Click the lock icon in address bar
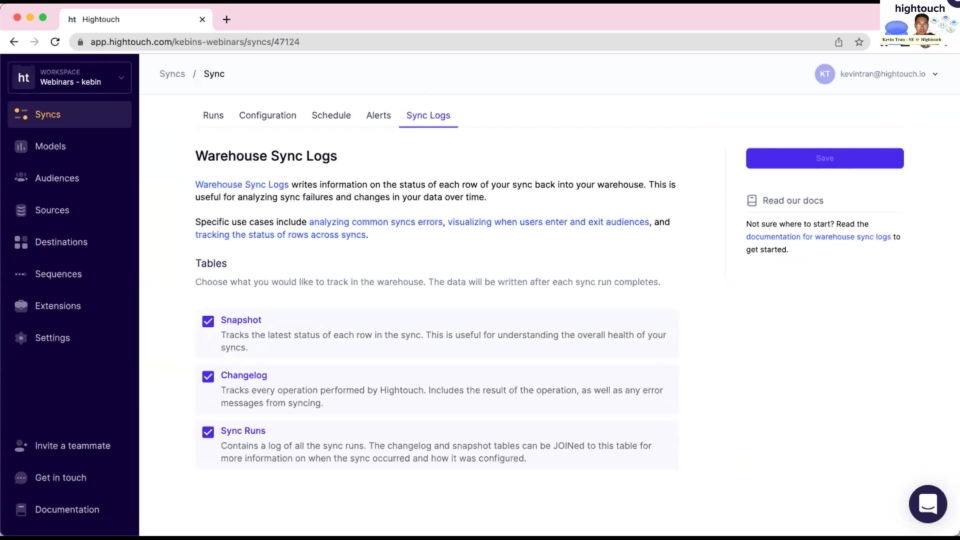 (x=80, y=42)
